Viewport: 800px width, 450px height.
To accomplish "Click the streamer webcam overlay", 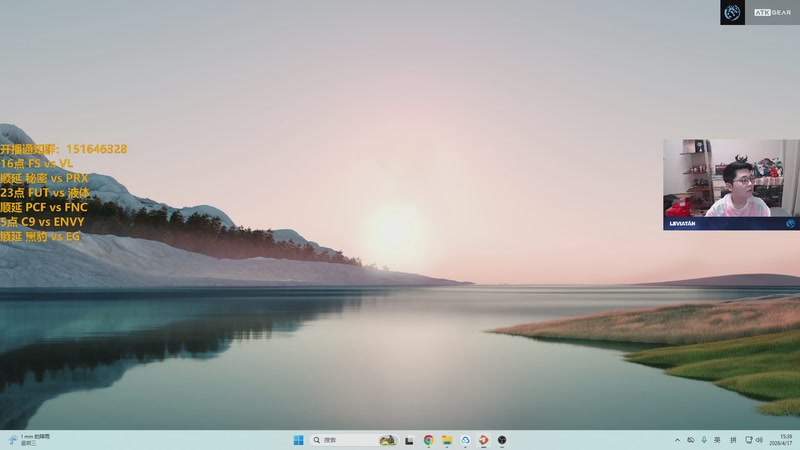I will [x=731, y=185].
